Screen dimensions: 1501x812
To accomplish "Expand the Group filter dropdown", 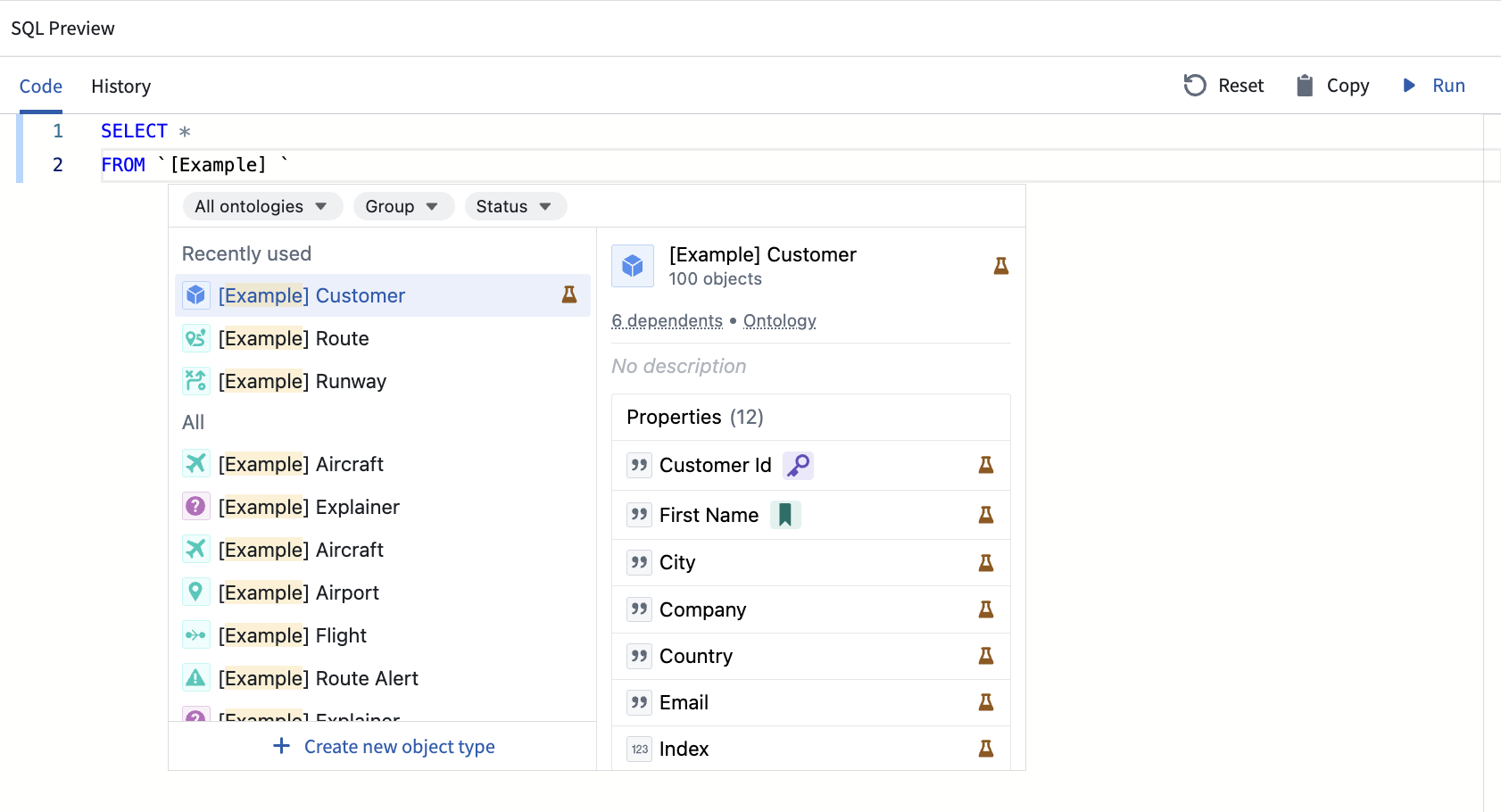I will 403,206.
